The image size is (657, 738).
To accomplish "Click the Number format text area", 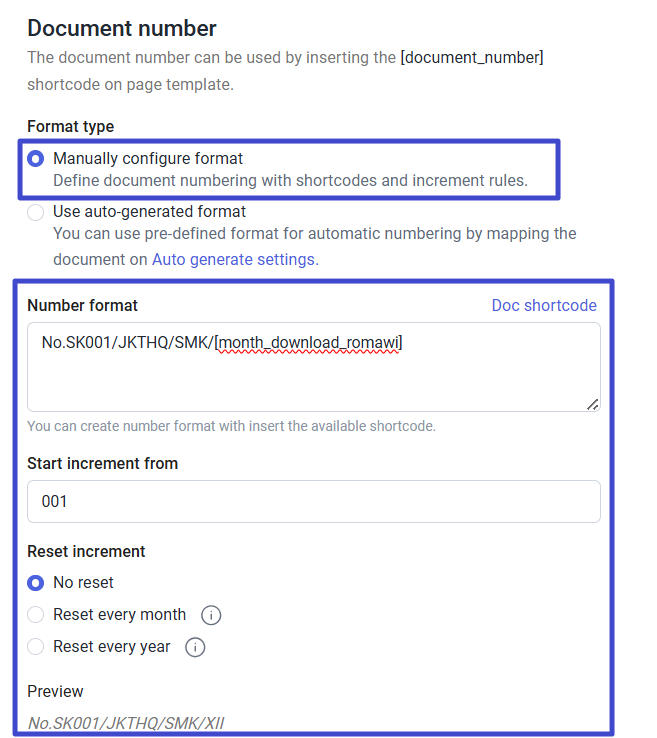I will click(x=313, y=375).
